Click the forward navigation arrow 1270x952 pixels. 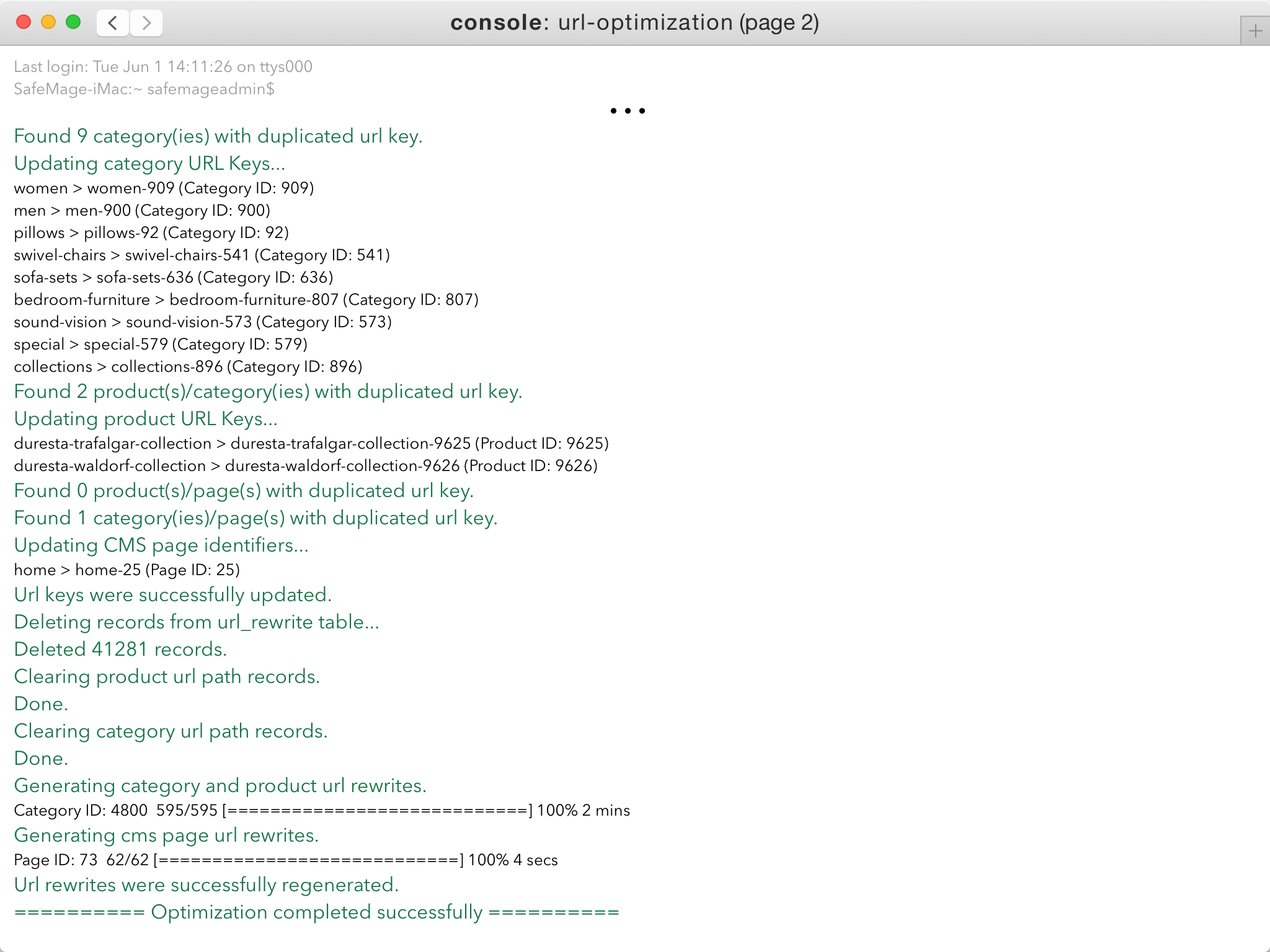click(146, 23)
